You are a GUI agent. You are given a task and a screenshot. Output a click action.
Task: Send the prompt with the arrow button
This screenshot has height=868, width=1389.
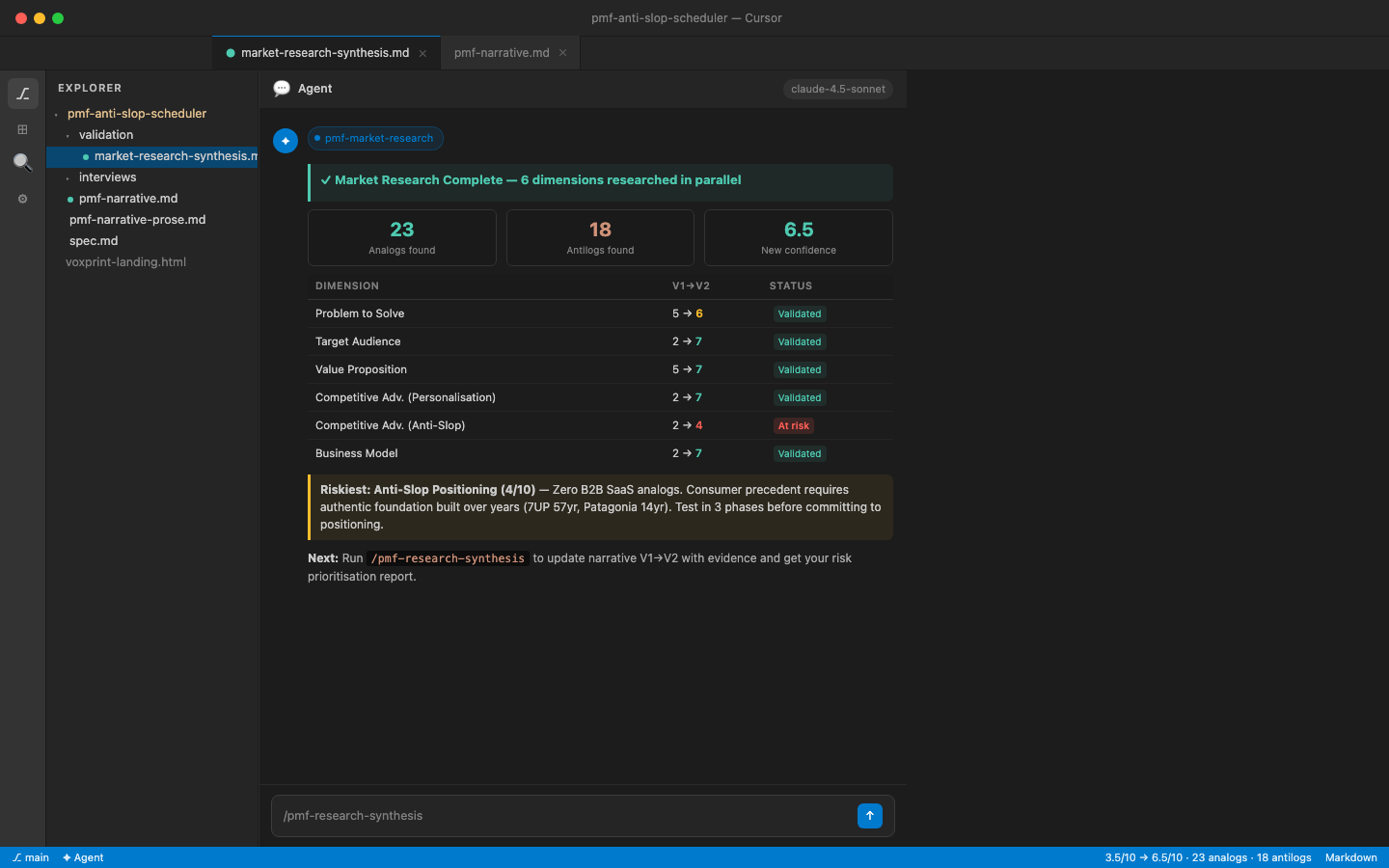[x=870, y=816]
